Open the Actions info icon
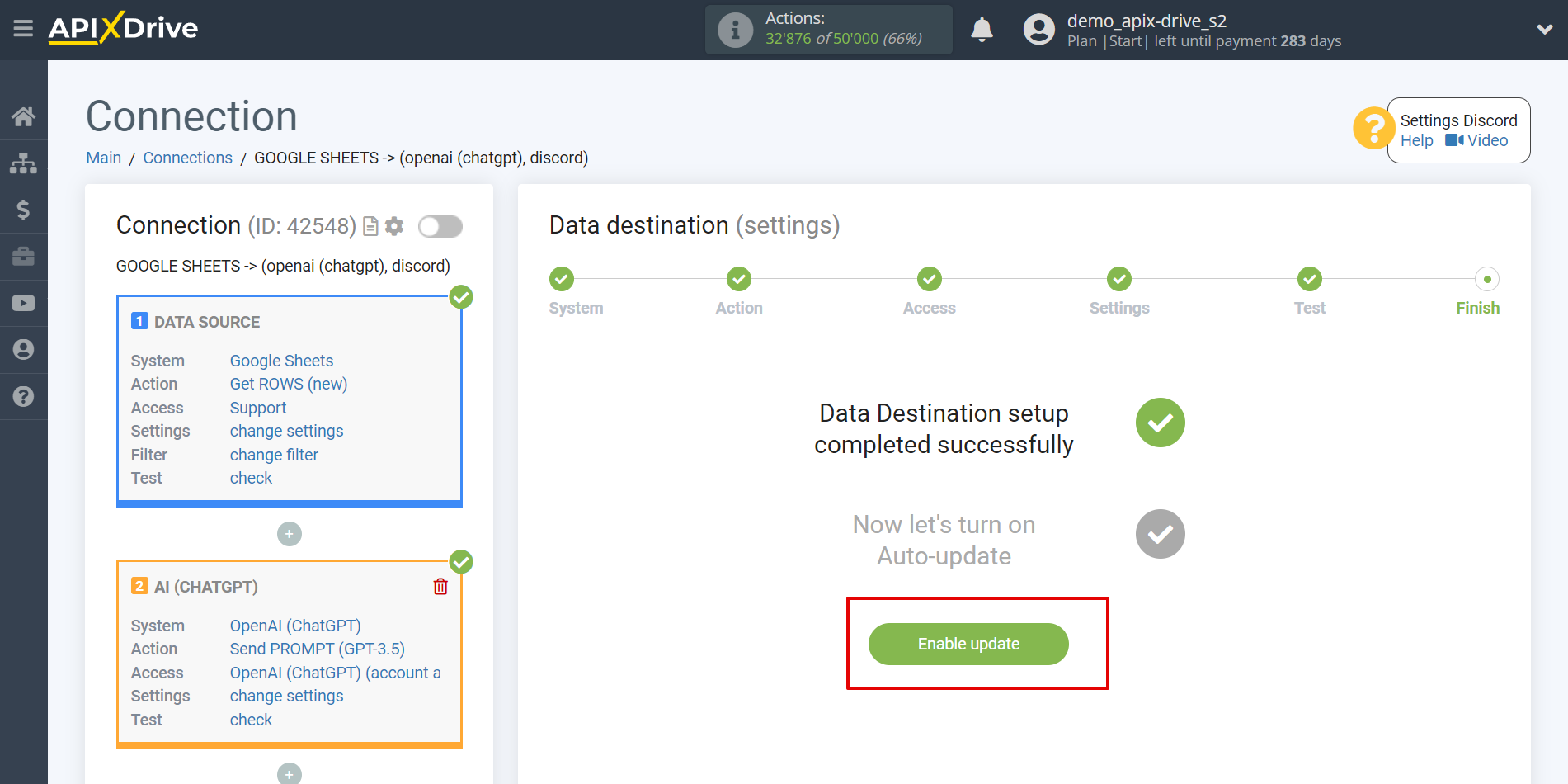 (x=735, y=30)
